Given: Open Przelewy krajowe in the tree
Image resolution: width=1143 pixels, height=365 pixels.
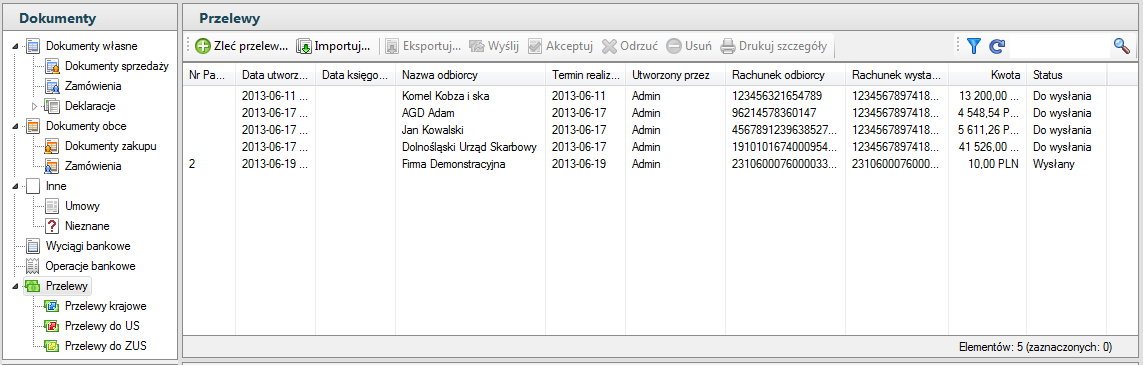Looking at the screenshot, I should point(106,306).
